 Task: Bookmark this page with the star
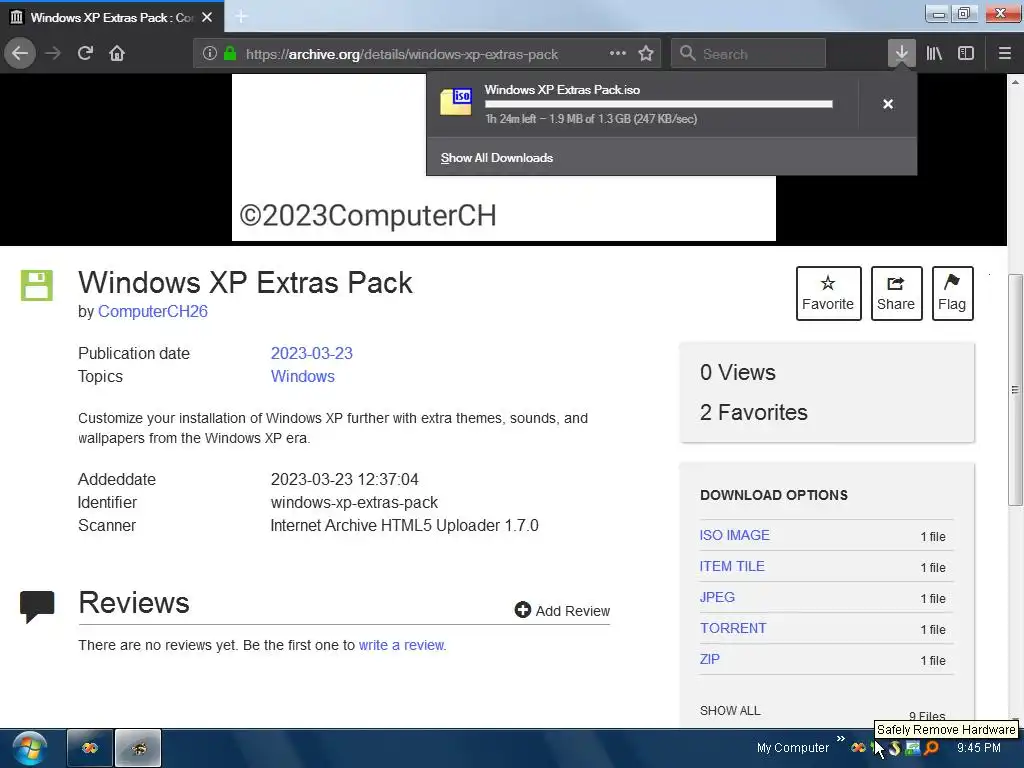646,53
